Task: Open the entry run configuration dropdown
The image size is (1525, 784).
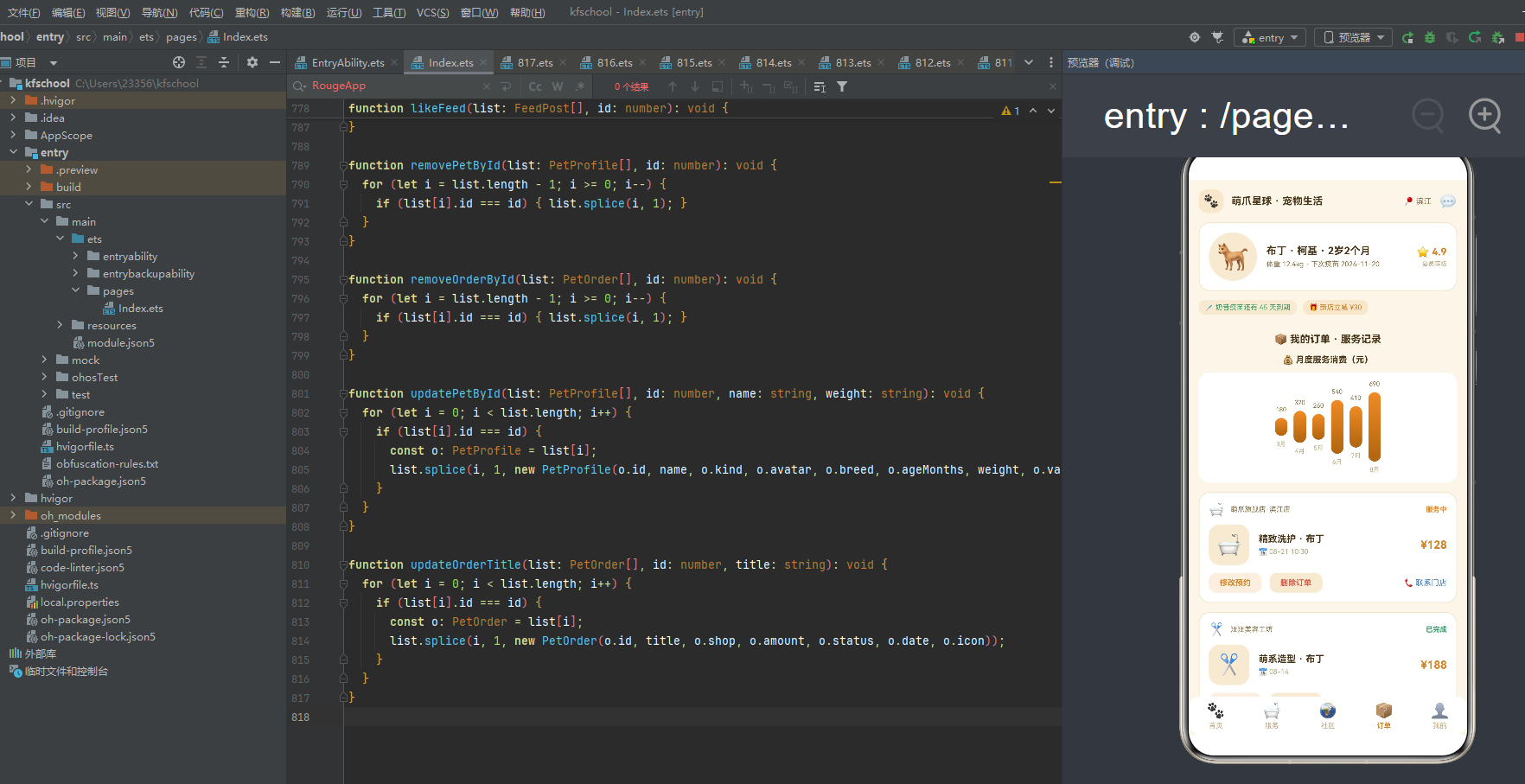Action: tap(1270, 37)
